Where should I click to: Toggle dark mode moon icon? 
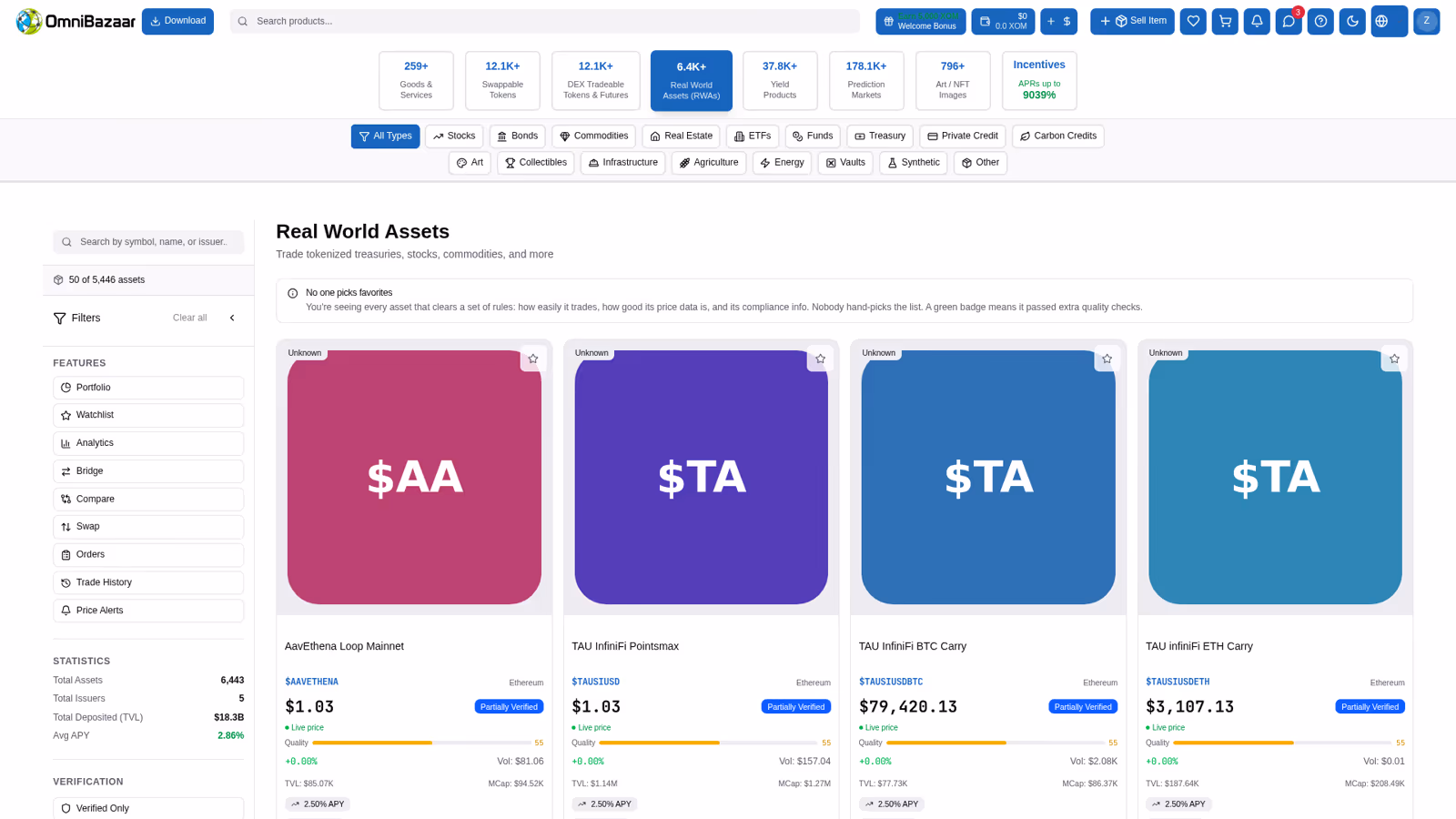click(x=1352, y=21)
